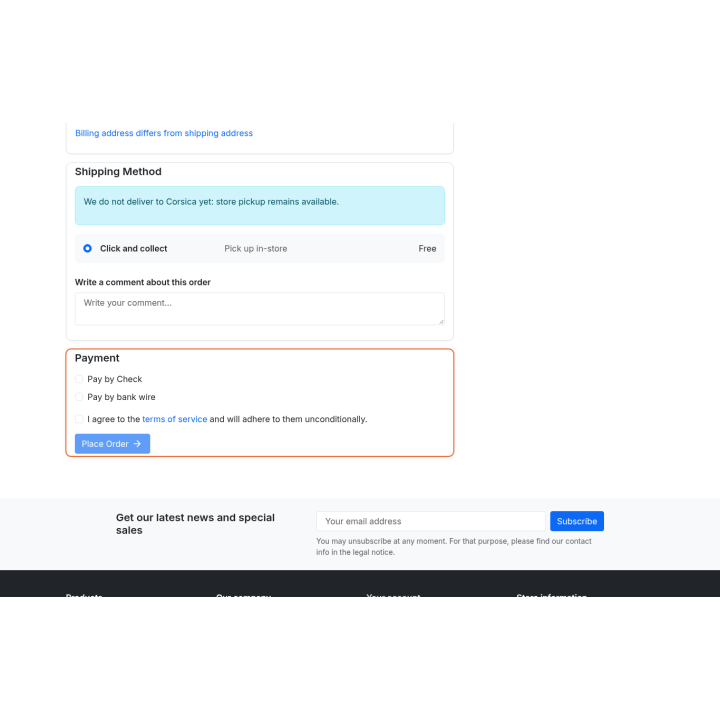Select the Click and collect radio button
Image resolution: width=720 pixels, height=720 pixels.
click(x=87, y=248)
